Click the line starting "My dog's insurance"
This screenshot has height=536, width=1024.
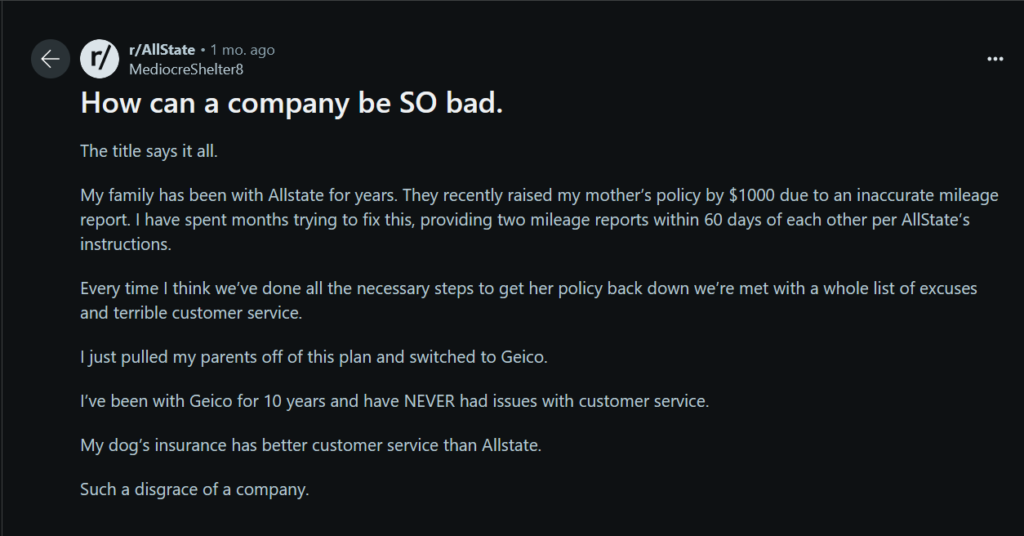(x=310, y=445)
